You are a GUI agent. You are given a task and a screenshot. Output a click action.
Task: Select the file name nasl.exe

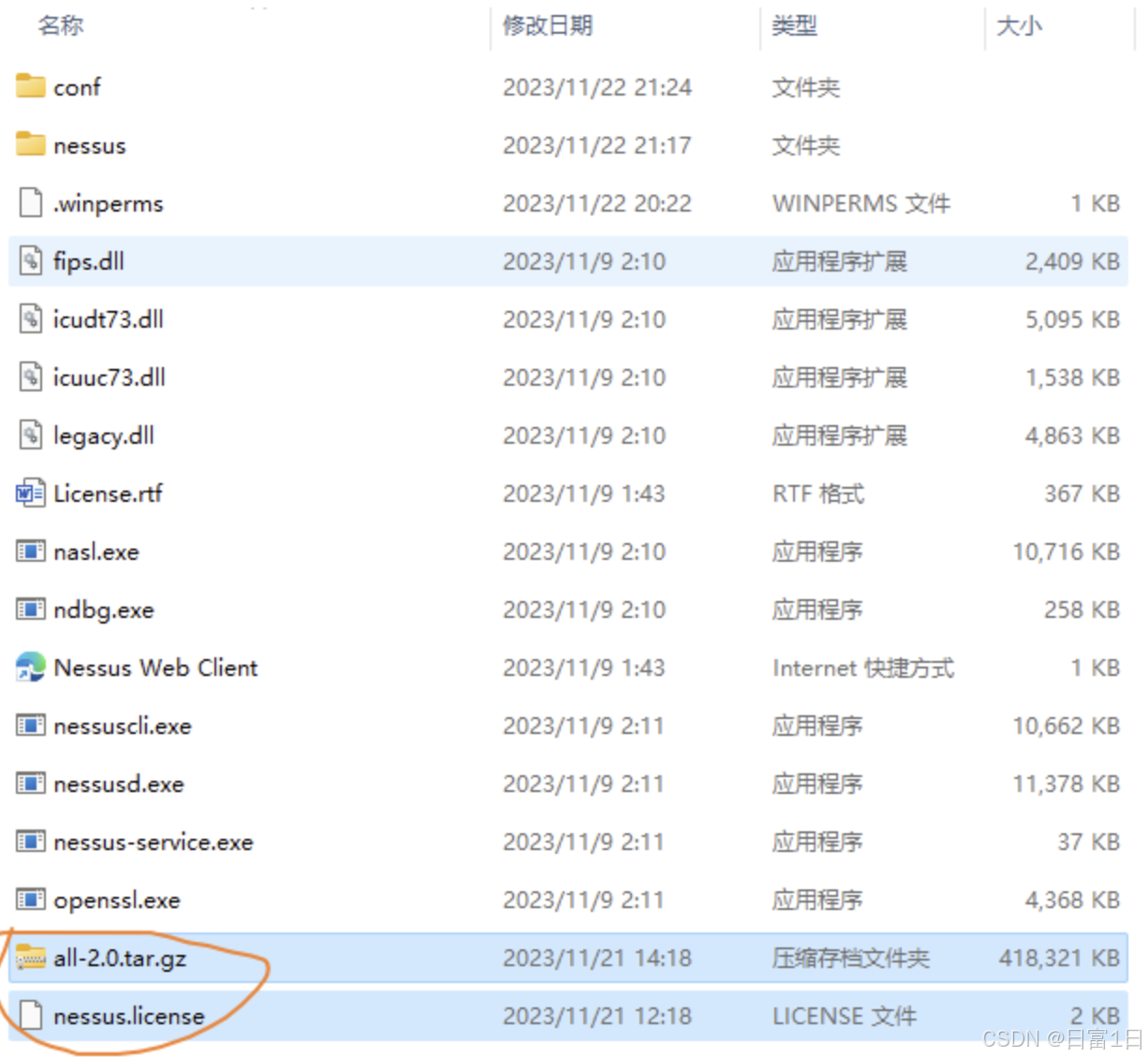coord(96,551)
